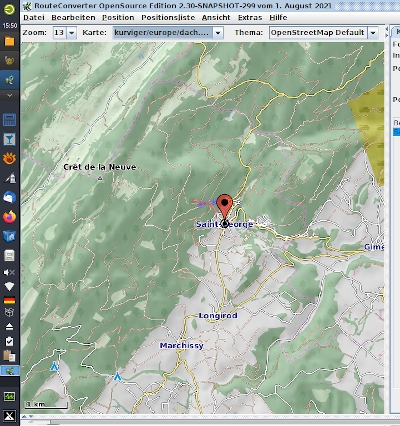
Task: Open the clipboard manager icon
Action: [9, 356]
